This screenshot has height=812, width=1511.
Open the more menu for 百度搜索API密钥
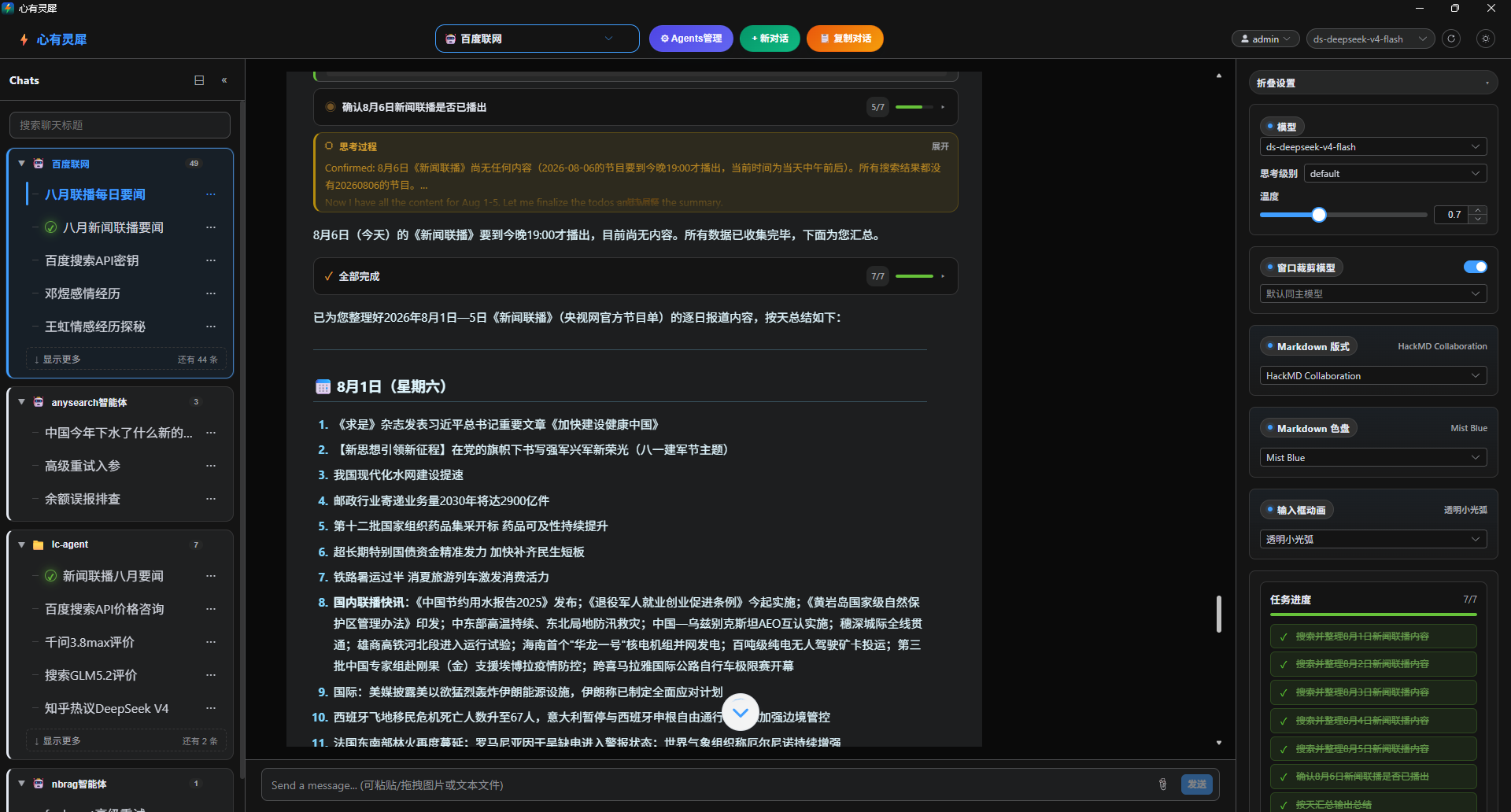coord(211,260)
